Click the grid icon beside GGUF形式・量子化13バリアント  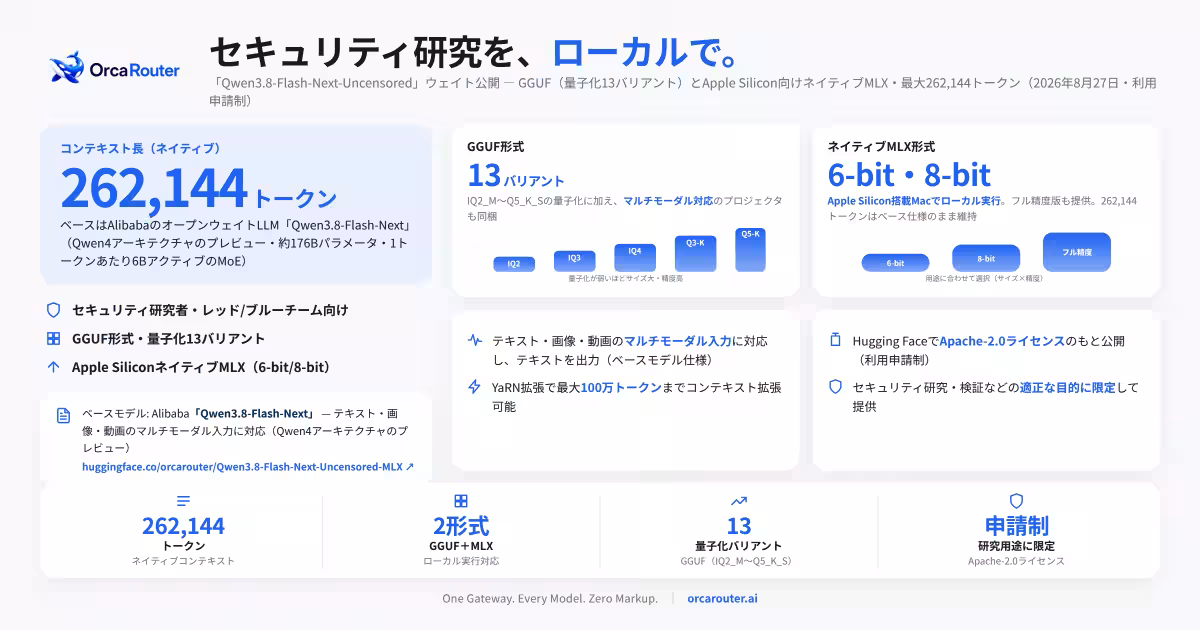pos(53,339)
